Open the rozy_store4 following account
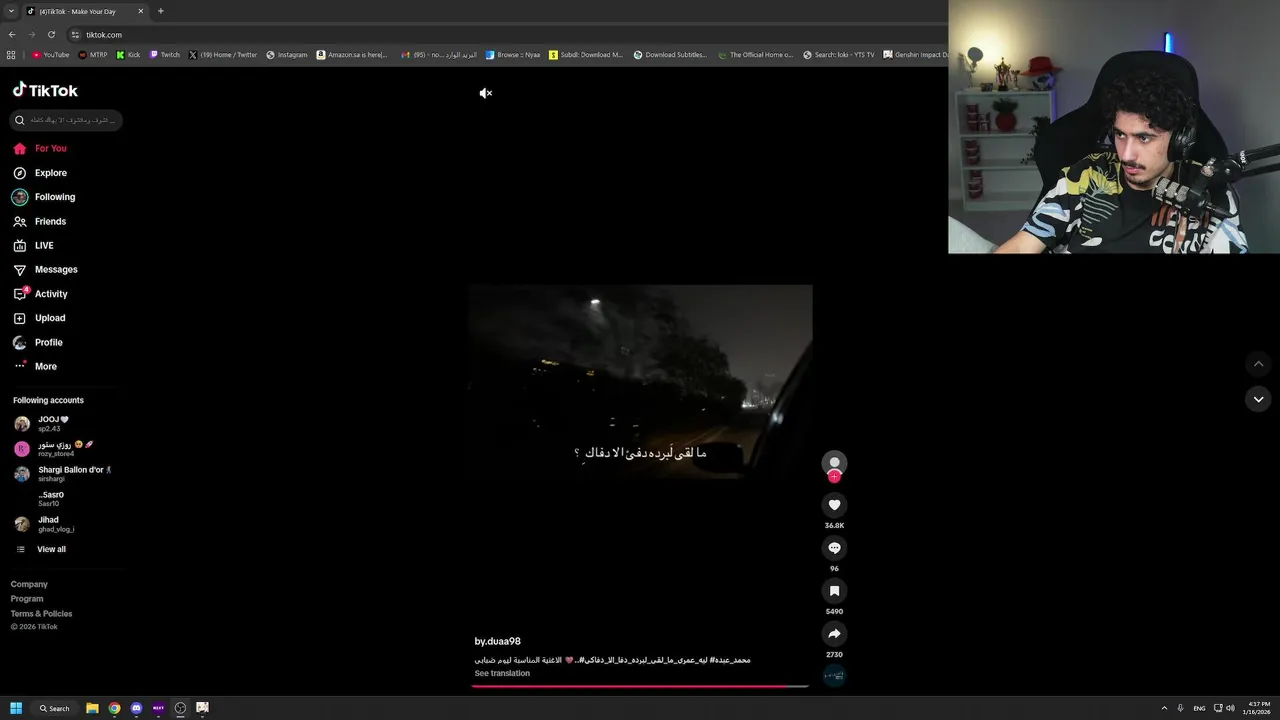The height and width of the screenshot is (720, 1280). (54, 449)
